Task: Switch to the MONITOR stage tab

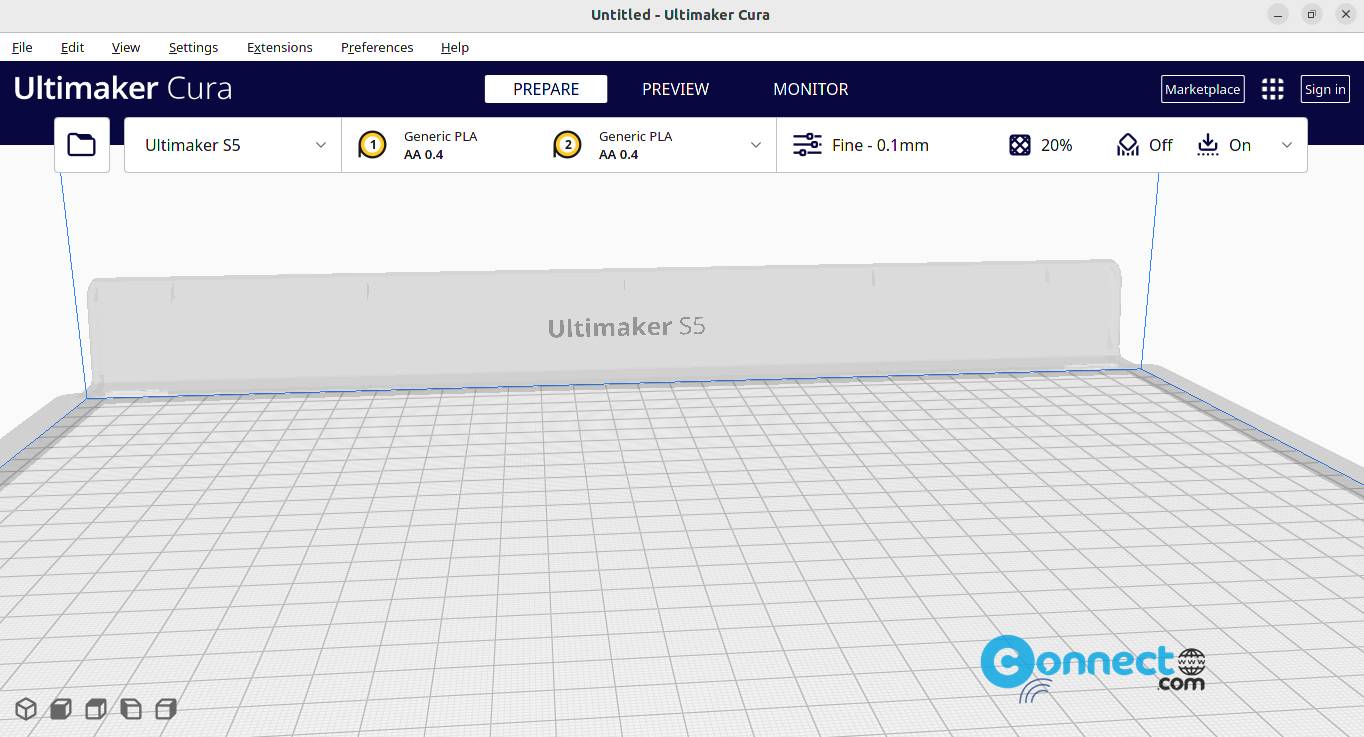Action: click(x=811, y=89)
